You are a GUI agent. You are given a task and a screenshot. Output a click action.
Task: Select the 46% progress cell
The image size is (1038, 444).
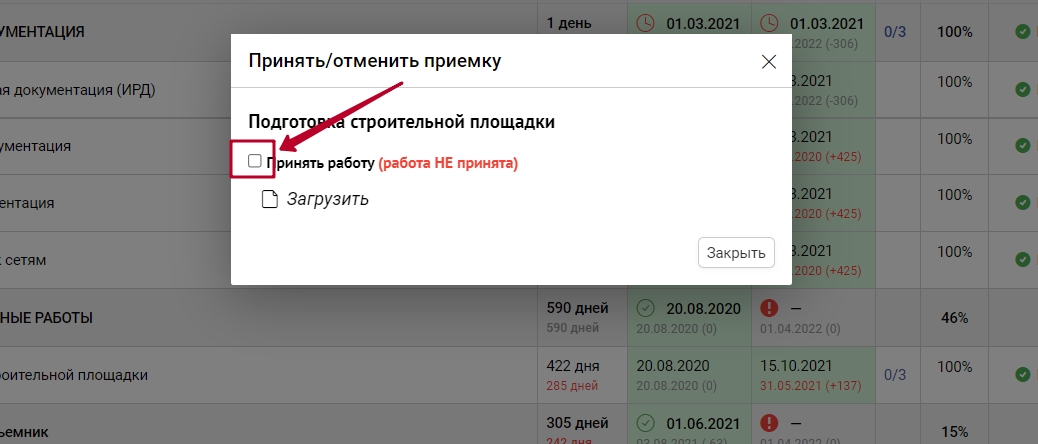point(954,318)
